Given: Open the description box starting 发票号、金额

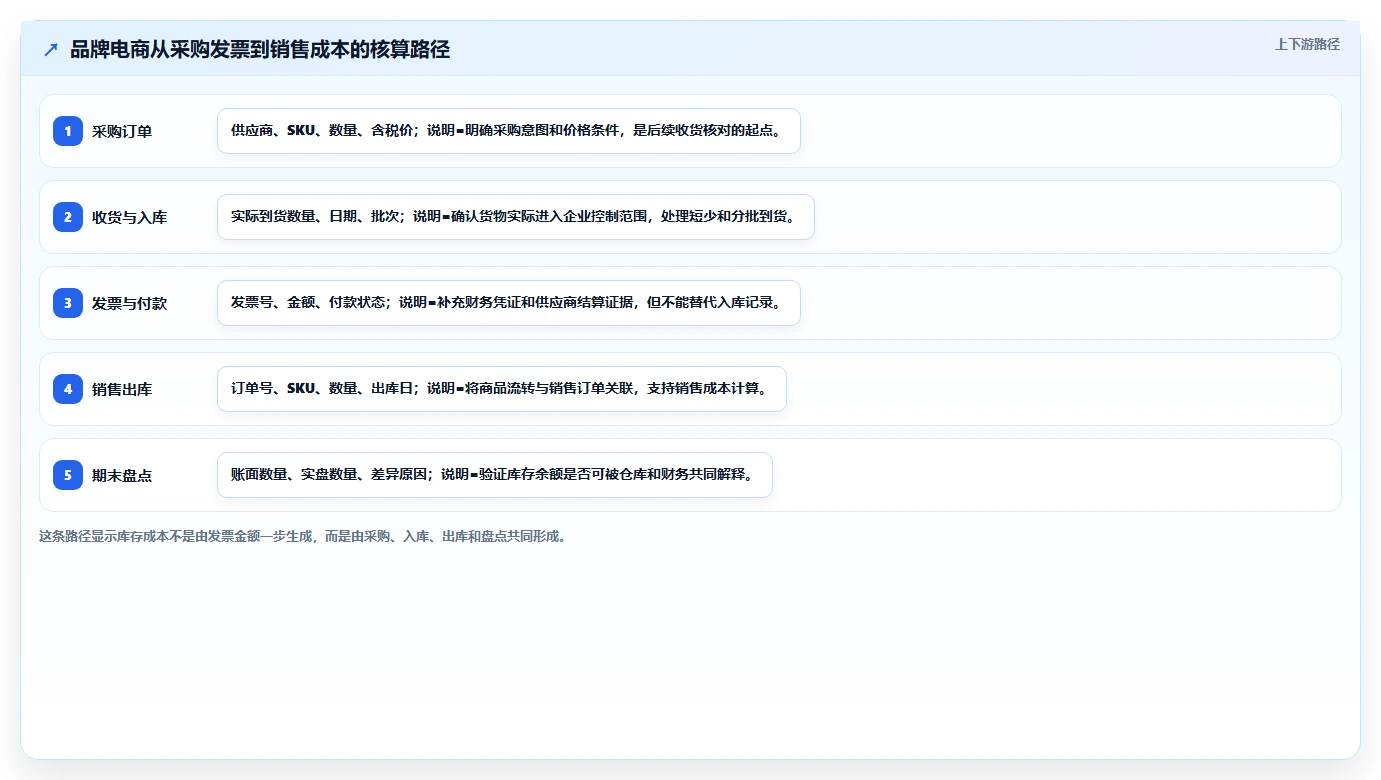Looking at the screenshot, I should pyautogui.click(x=509, y=303).
